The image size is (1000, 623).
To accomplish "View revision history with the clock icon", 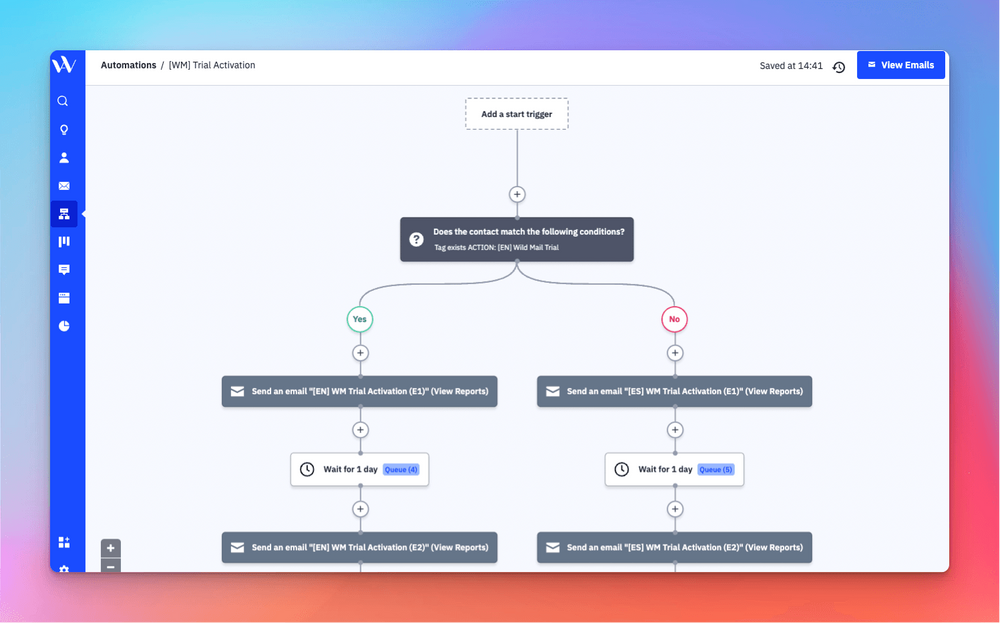I will [x=839, y=65].
